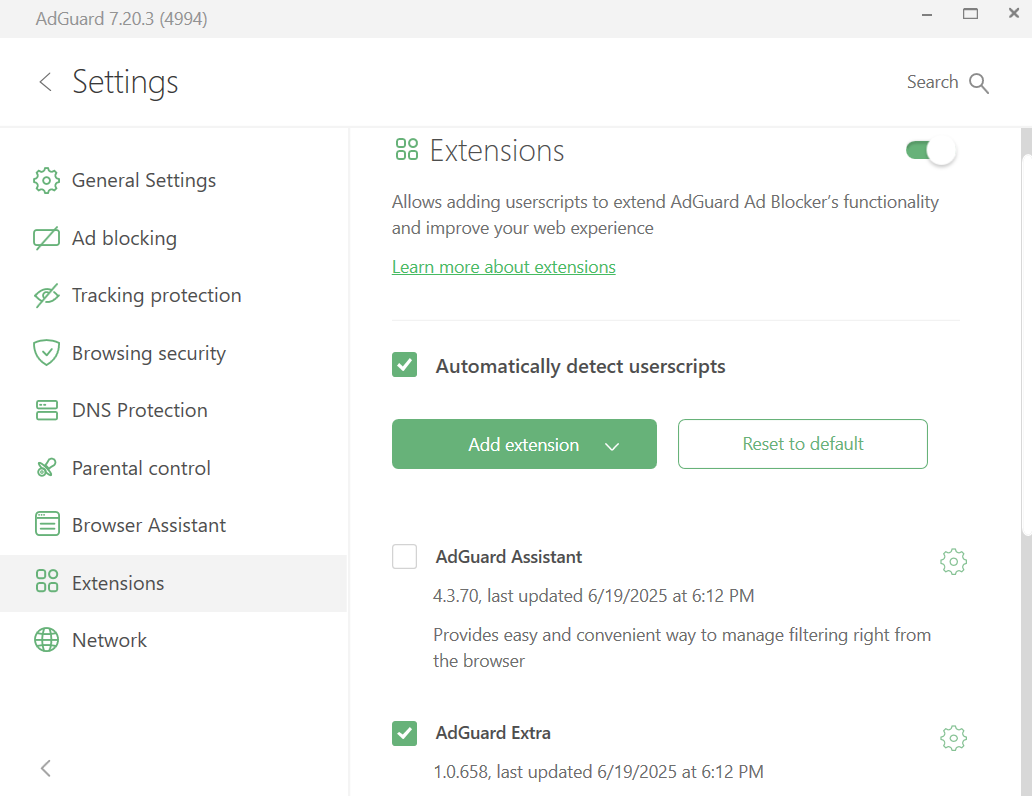The image size is (1032, 796).
Task: Click the AdGuard Assistant description text
Action: pyautogui.click(x=682, y=648)
